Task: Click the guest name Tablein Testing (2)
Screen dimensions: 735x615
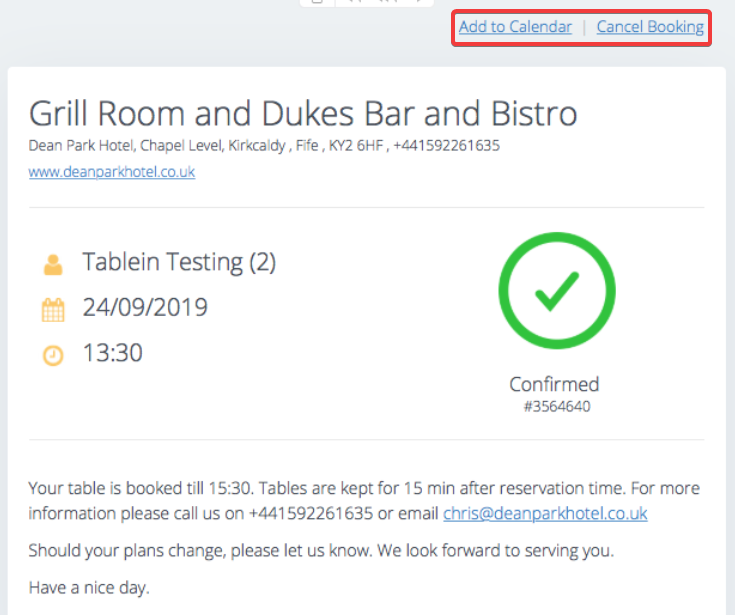Action: (179, 262)
